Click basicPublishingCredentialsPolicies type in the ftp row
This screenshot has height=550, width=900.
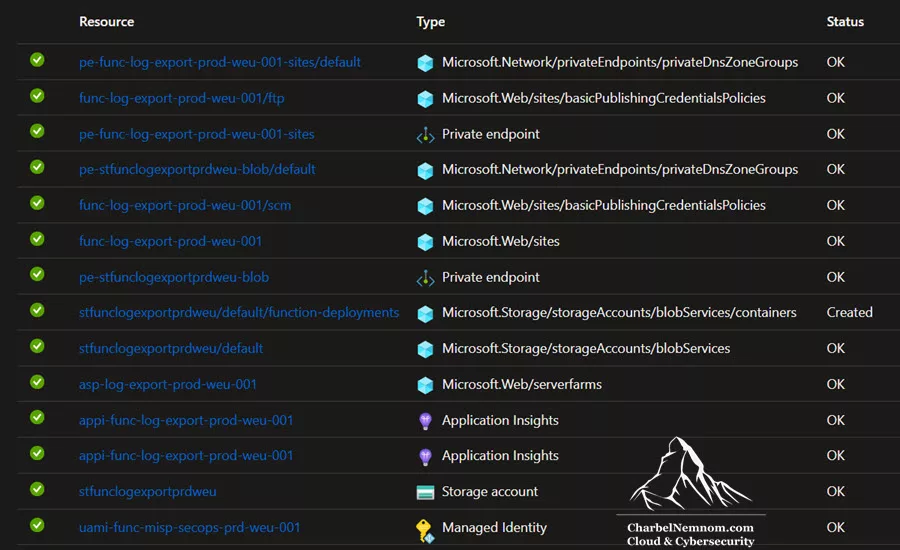click(604, 98)
